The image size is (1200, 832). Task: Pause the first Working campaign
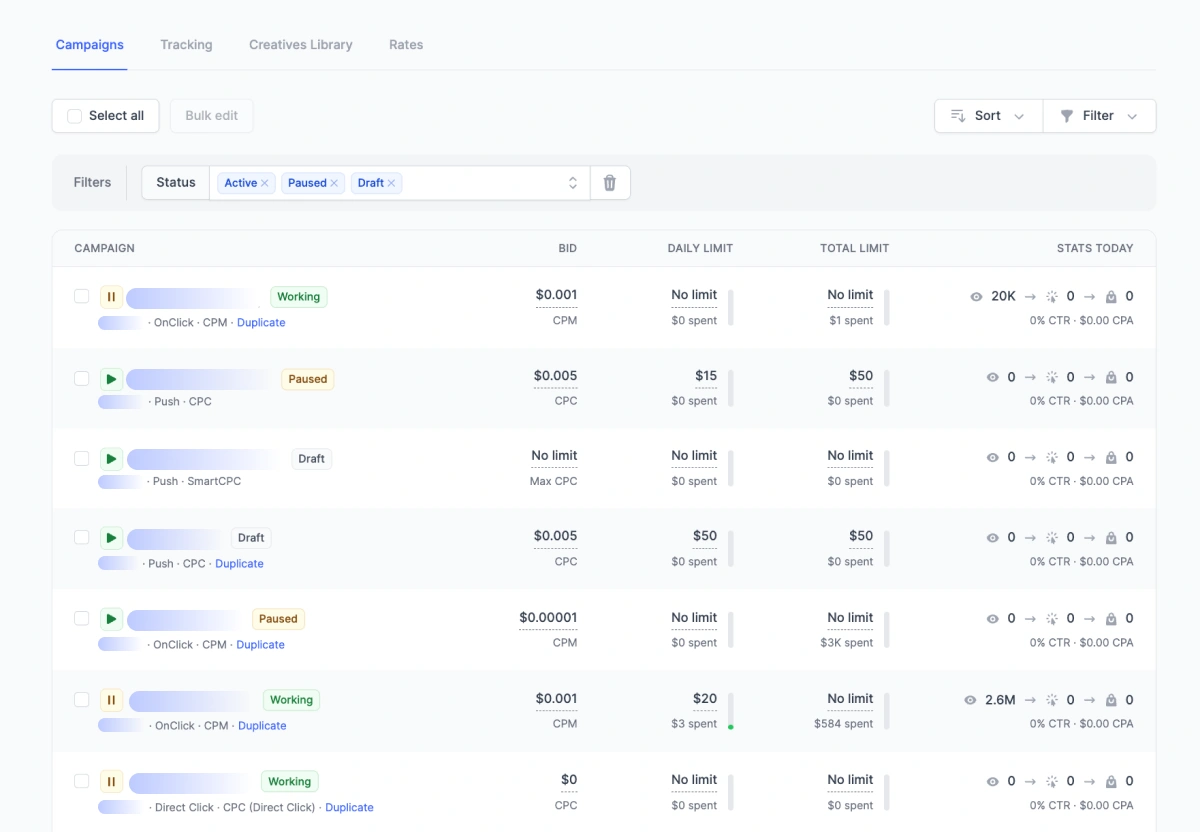(111, 296)
